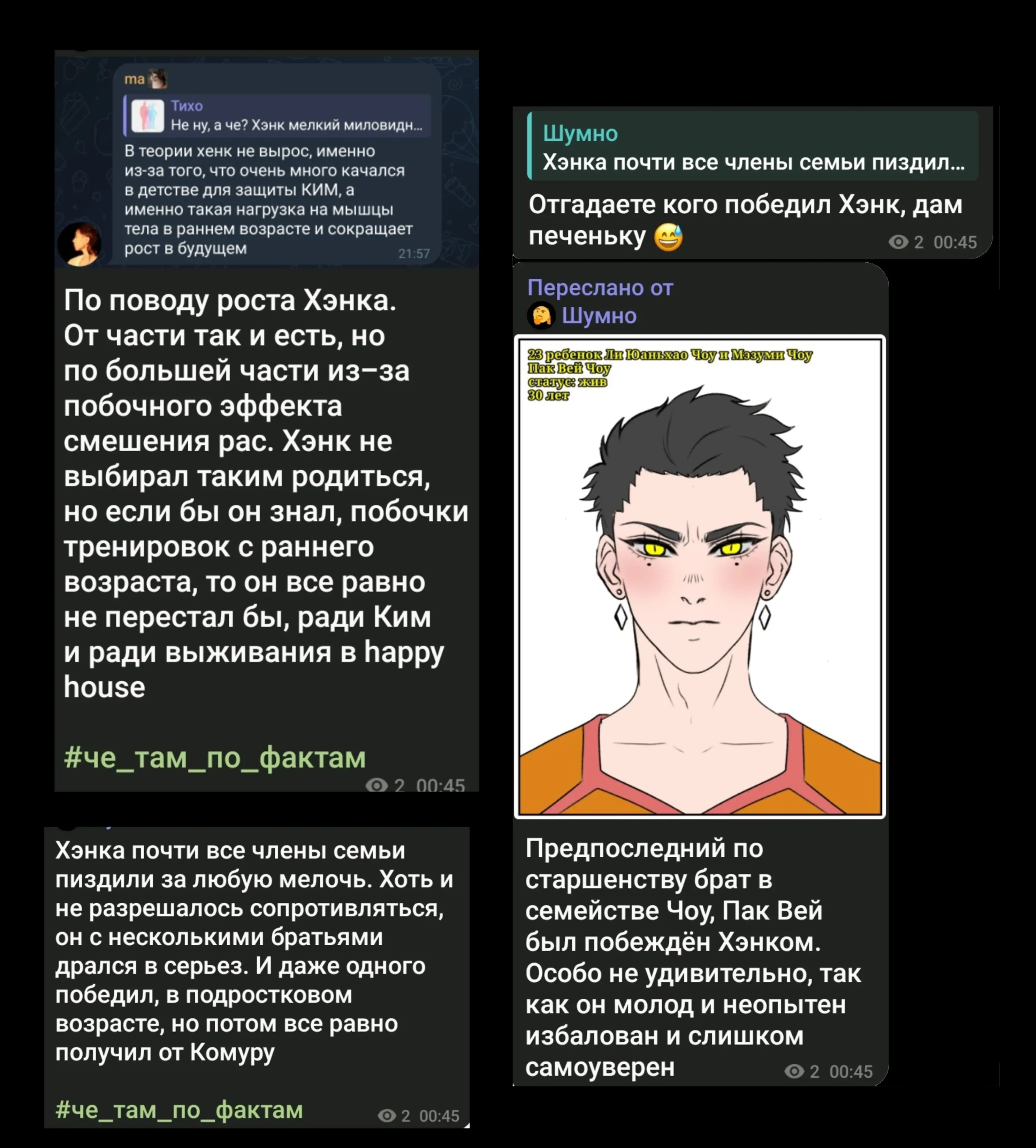Open the round woman avatar beside ma's message
The height and width of the screenshot is (1148, 1036).
[80, 244]
